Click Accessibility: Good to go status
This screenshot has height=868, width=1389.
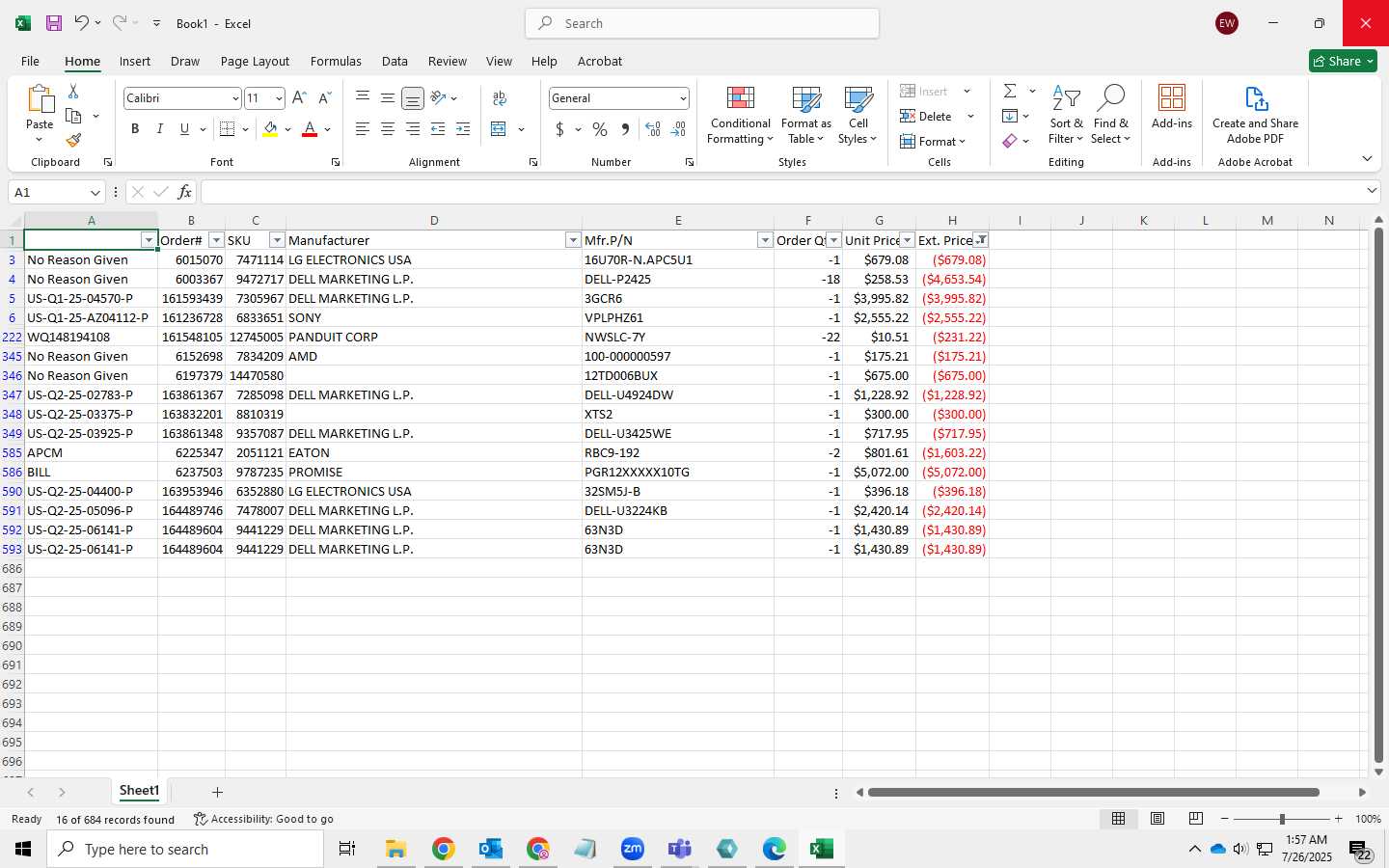point(263,819)
